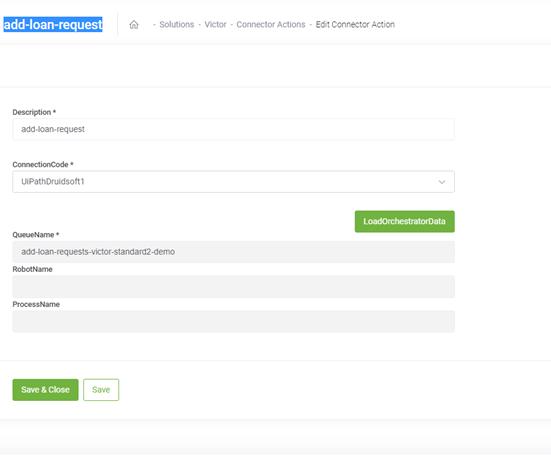
Task: Click the Save & Close button
Action: (45, 390)
